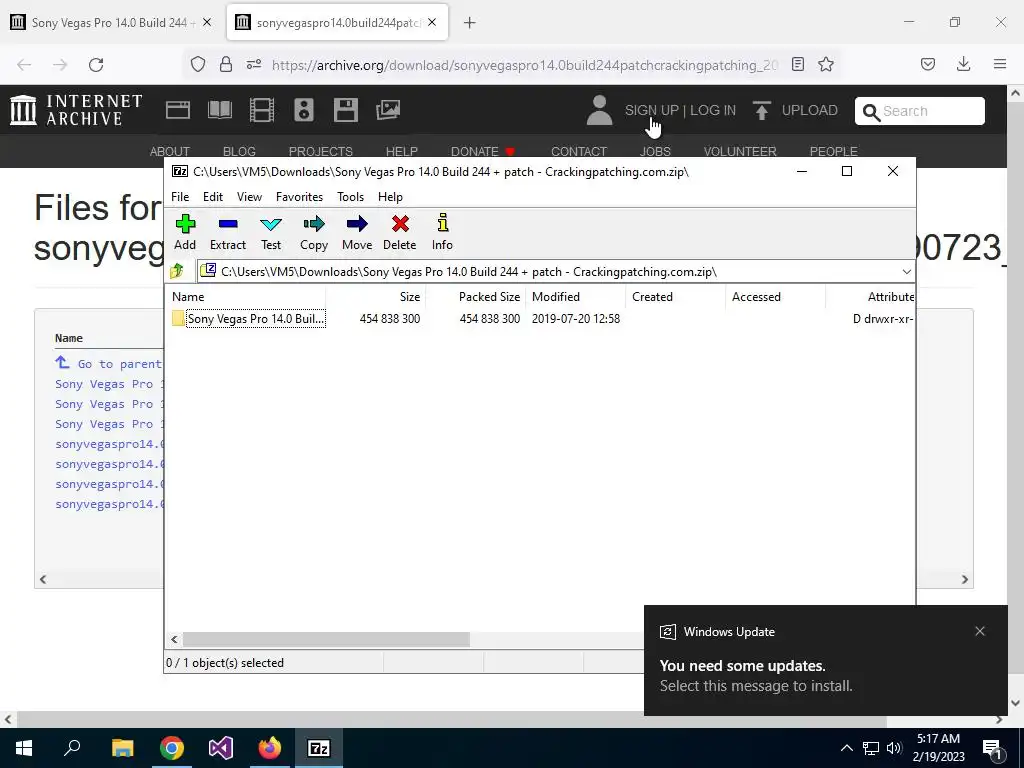
Task: Open Firefox downloads panel
Action: (963, 64)
